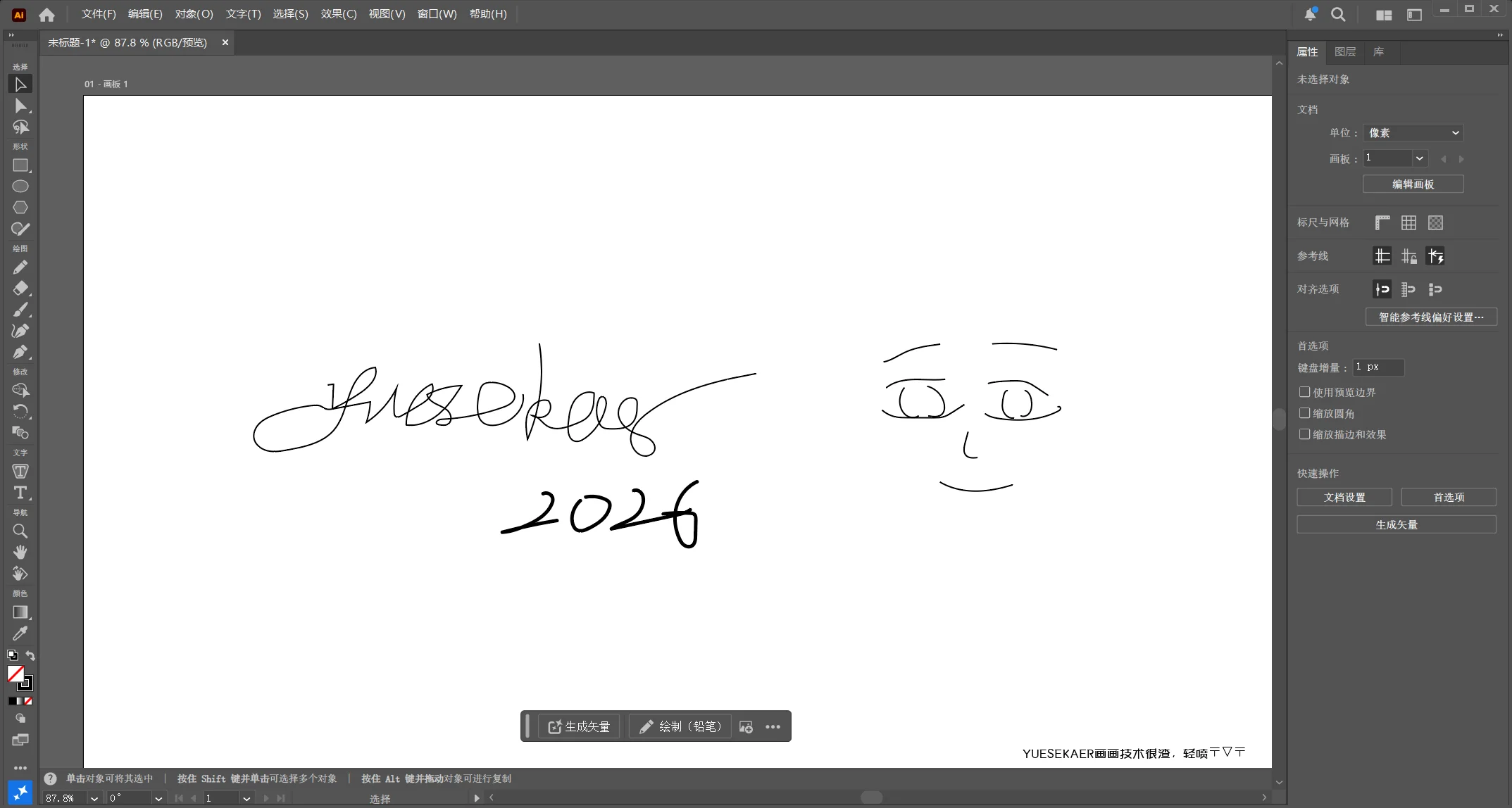Select the Type tool
The height and width of the screenshot is (808, 1512).
[x=20, y=493]
